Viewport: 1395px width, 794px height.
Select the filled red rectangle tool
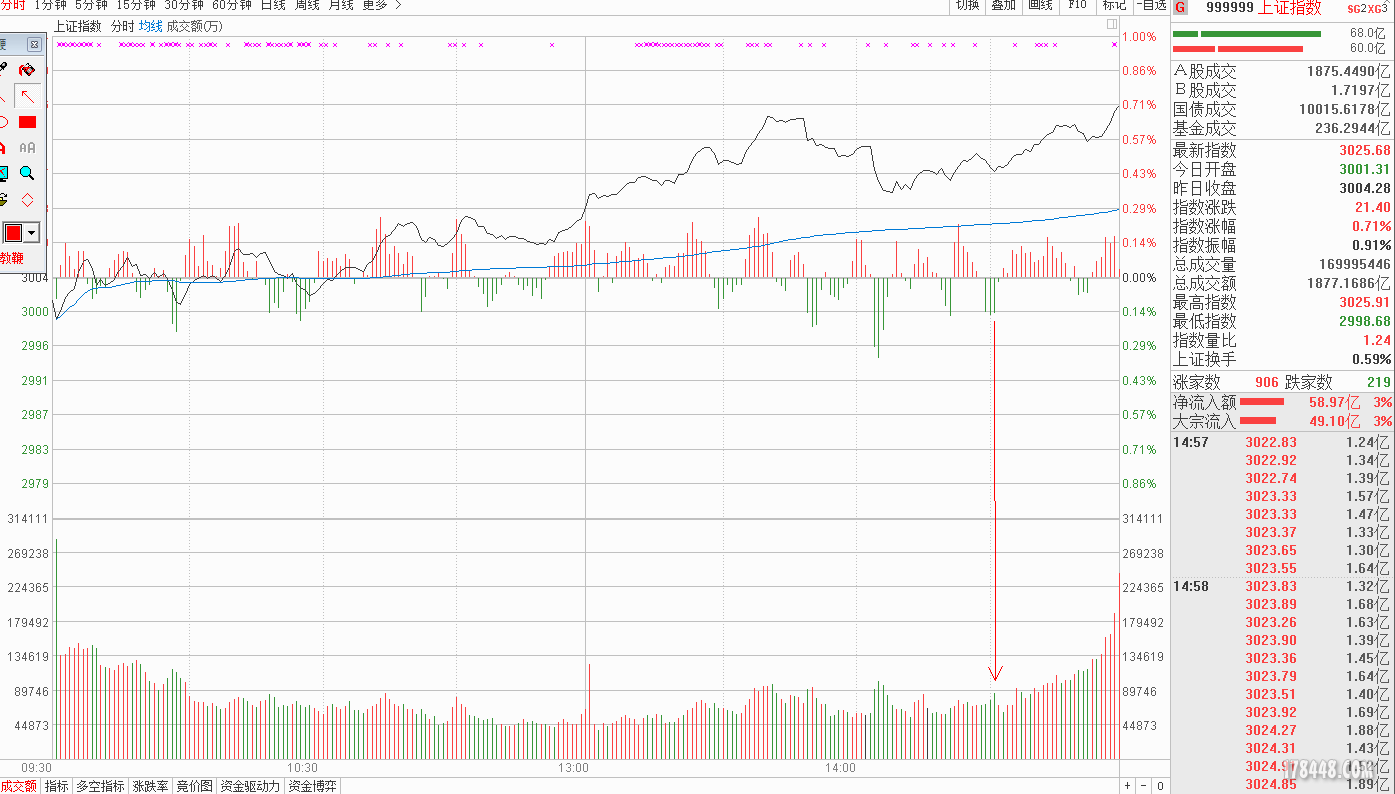[x=28, y=122]
